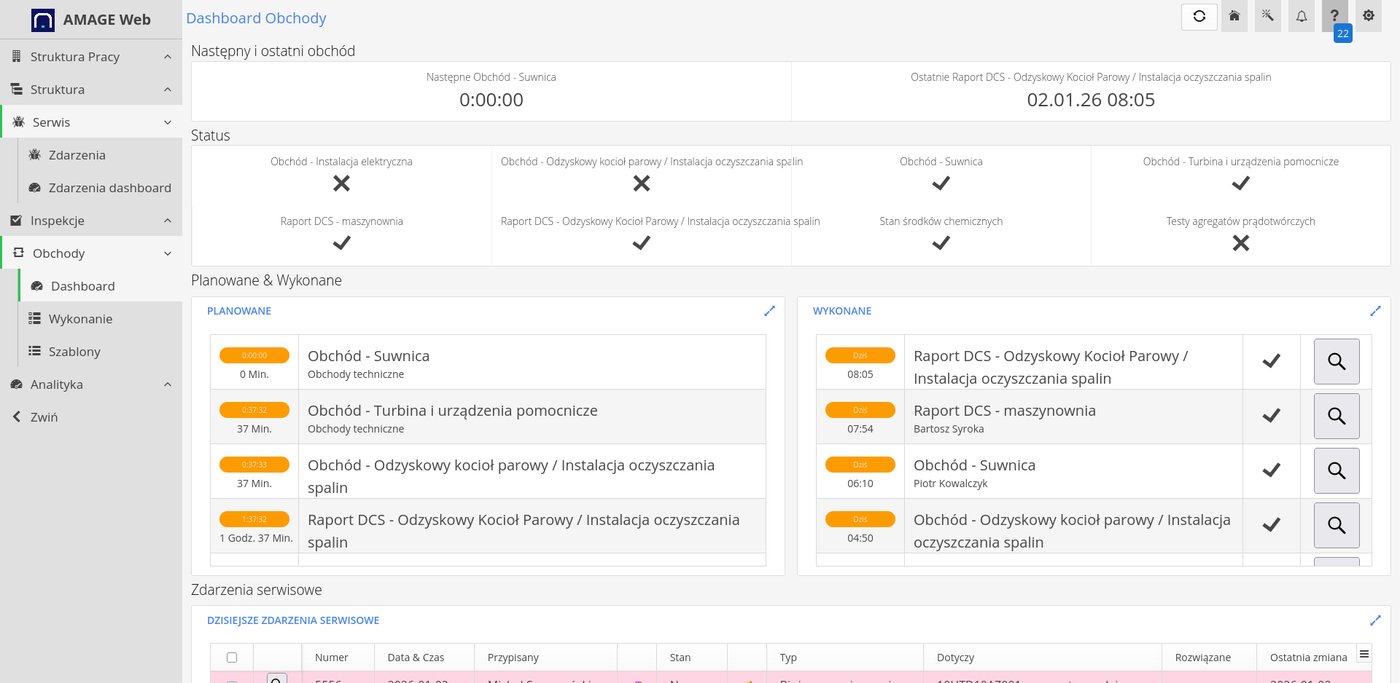The width and height of the screenshot is (1400, 683).
Task: Click Bartosz Syroka name in Wykonane
Action: pyautogui.click(x=949, y=429)
